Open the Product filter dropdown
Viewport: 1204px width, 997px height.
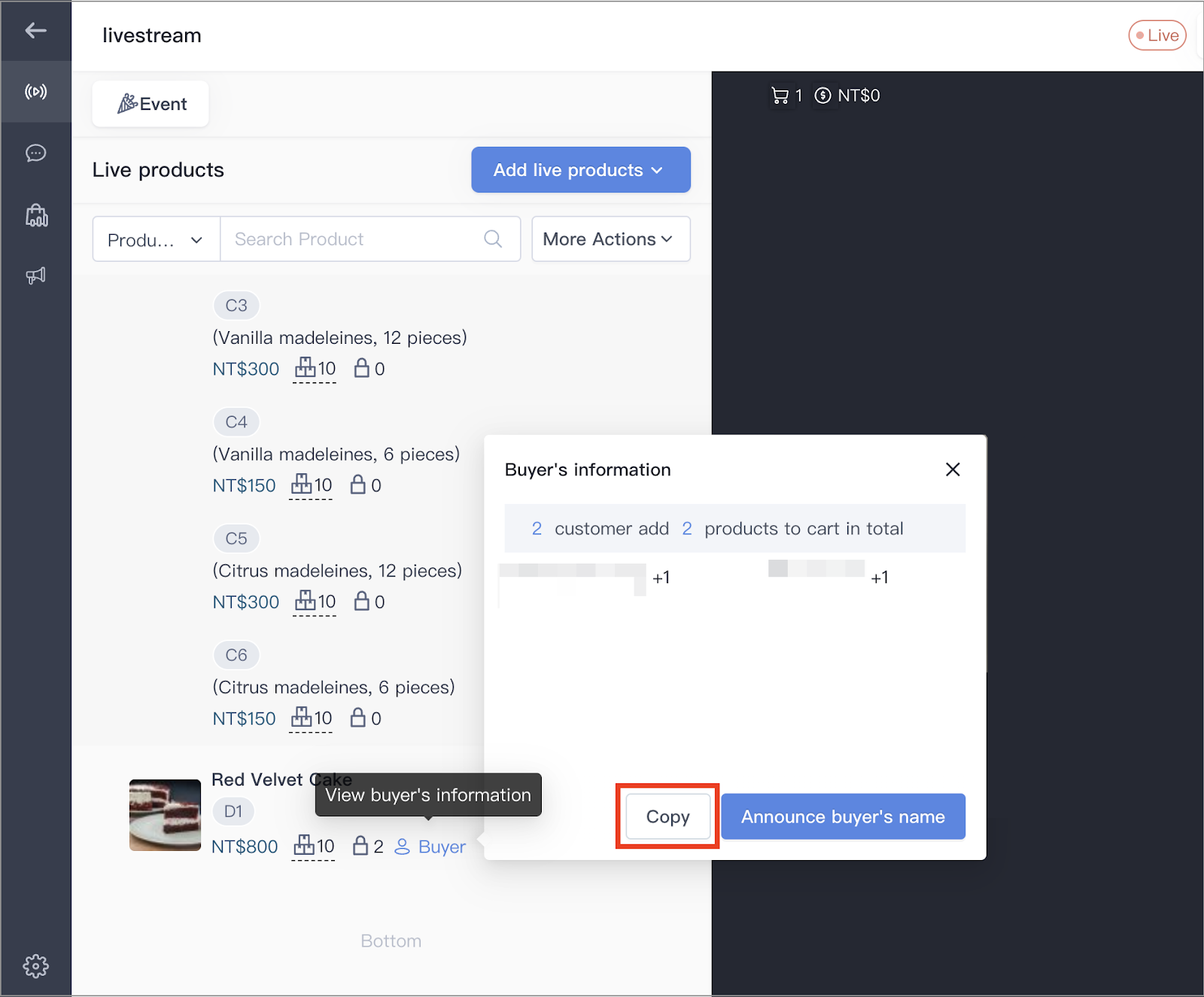(154, 239)
